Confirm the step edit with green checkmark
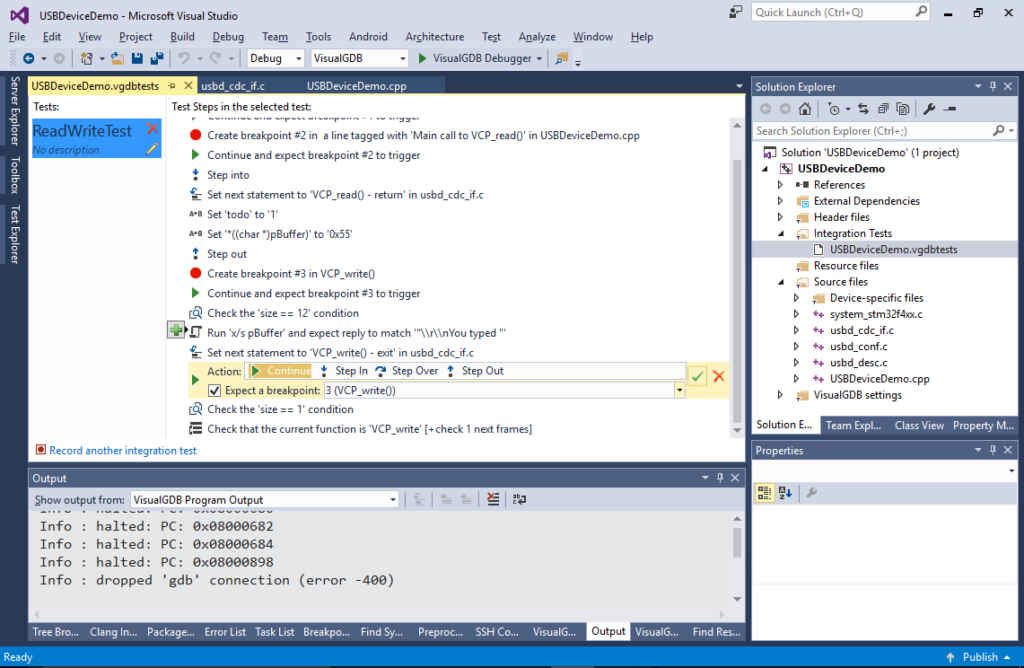The width and height of the screenshot is (1024, 668). point(697,376)
